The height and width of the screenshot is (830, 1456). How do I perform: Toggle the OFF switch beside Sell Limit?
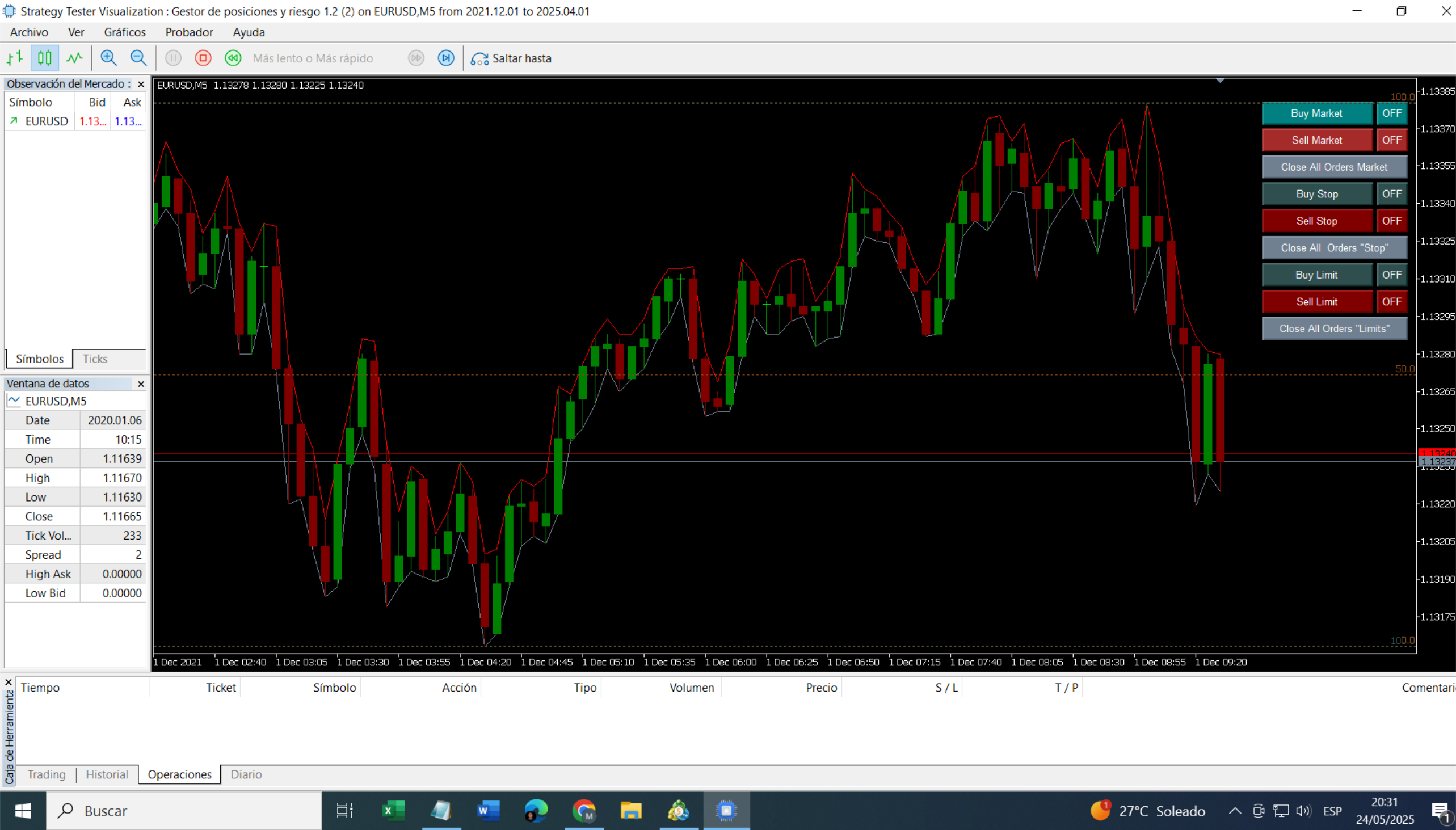[1391, 302]
